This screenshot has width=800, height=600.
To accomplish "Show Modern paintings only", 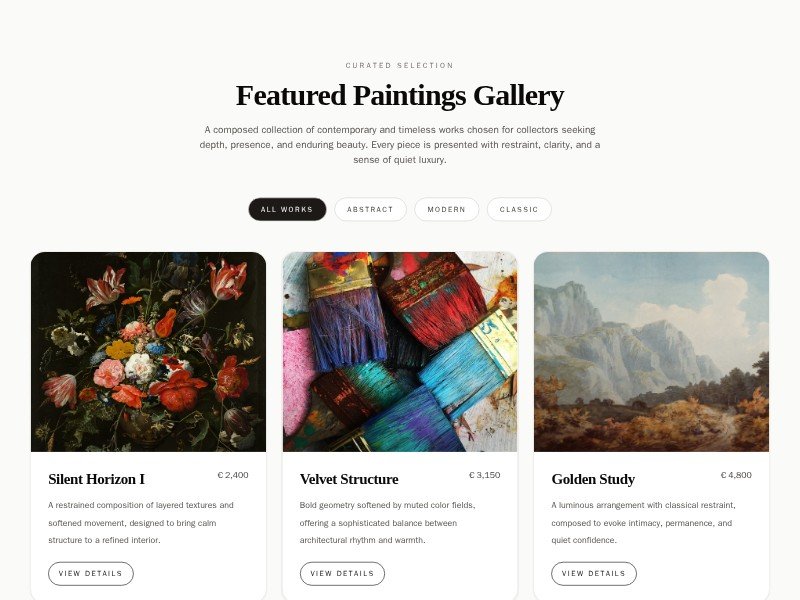I will coord(446,209).
